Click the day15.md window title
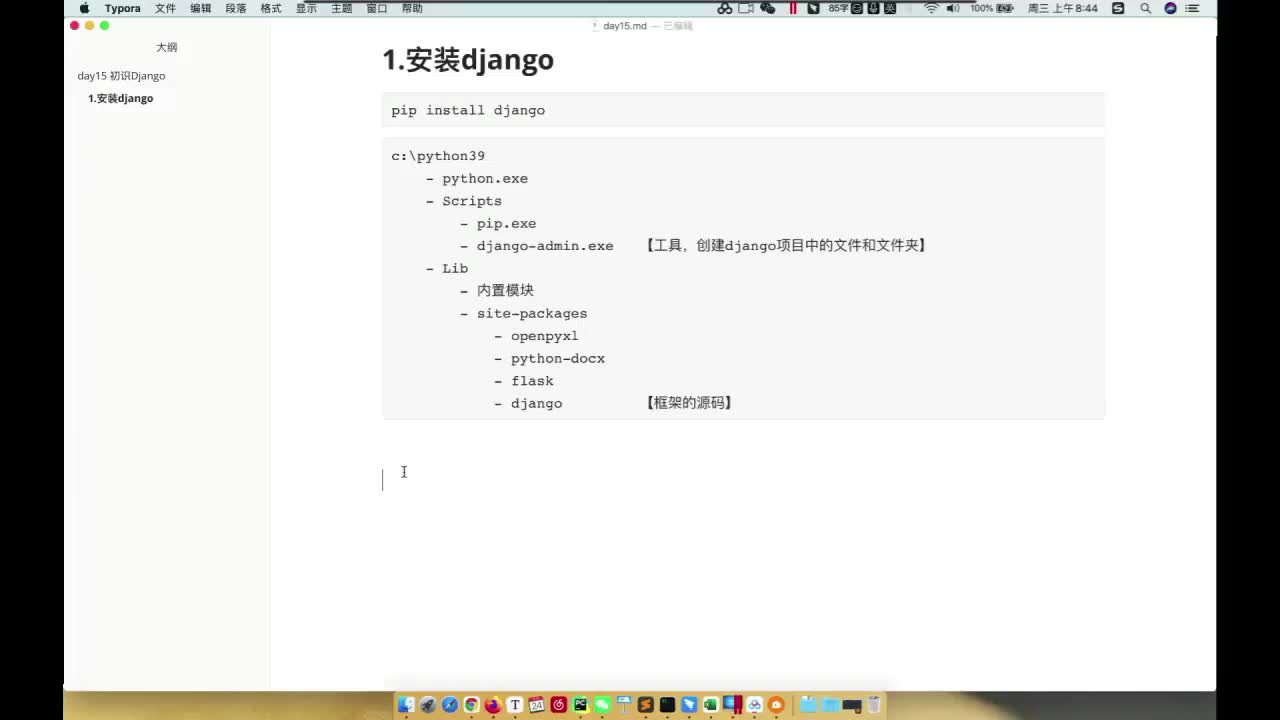Screen dimensions: 1280x720 coord(625,26)
